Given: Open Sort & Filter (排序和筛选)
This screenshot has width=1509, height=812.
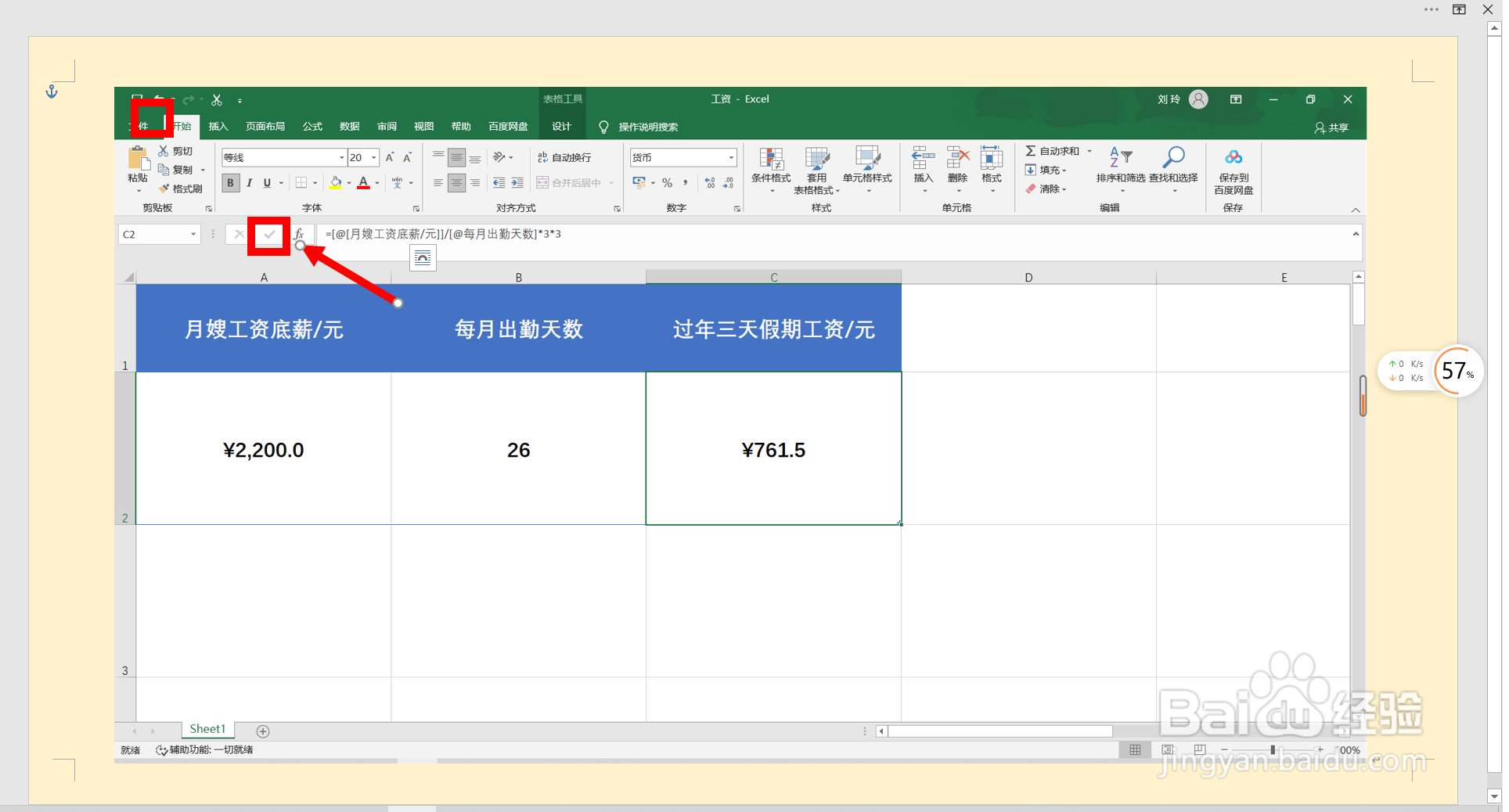Looking at the screenshot, I should point(1121,170).
